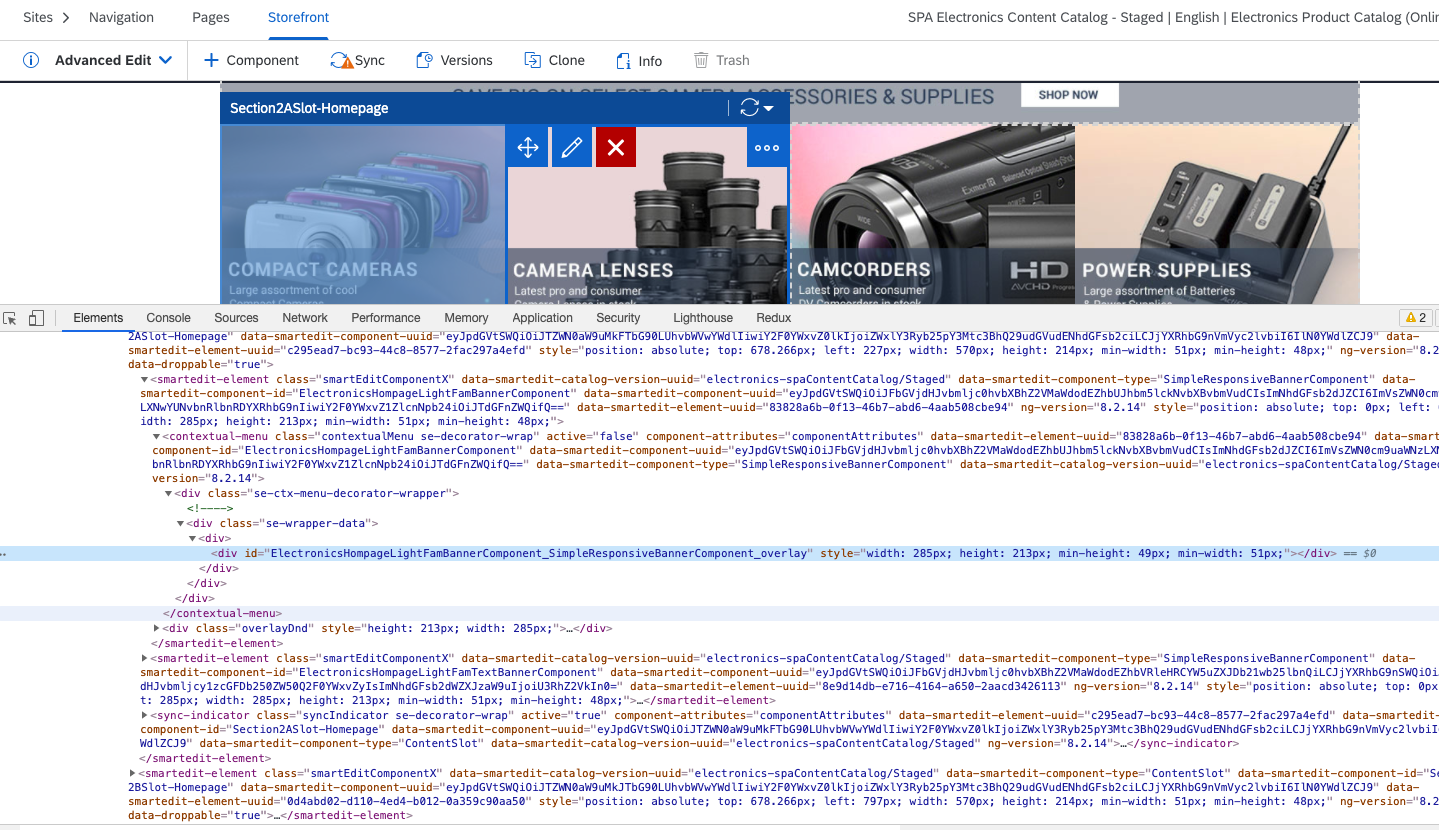Open the DevTools Sources tab
Screen dimensions: 1439x830
click(x=236, y=318)
